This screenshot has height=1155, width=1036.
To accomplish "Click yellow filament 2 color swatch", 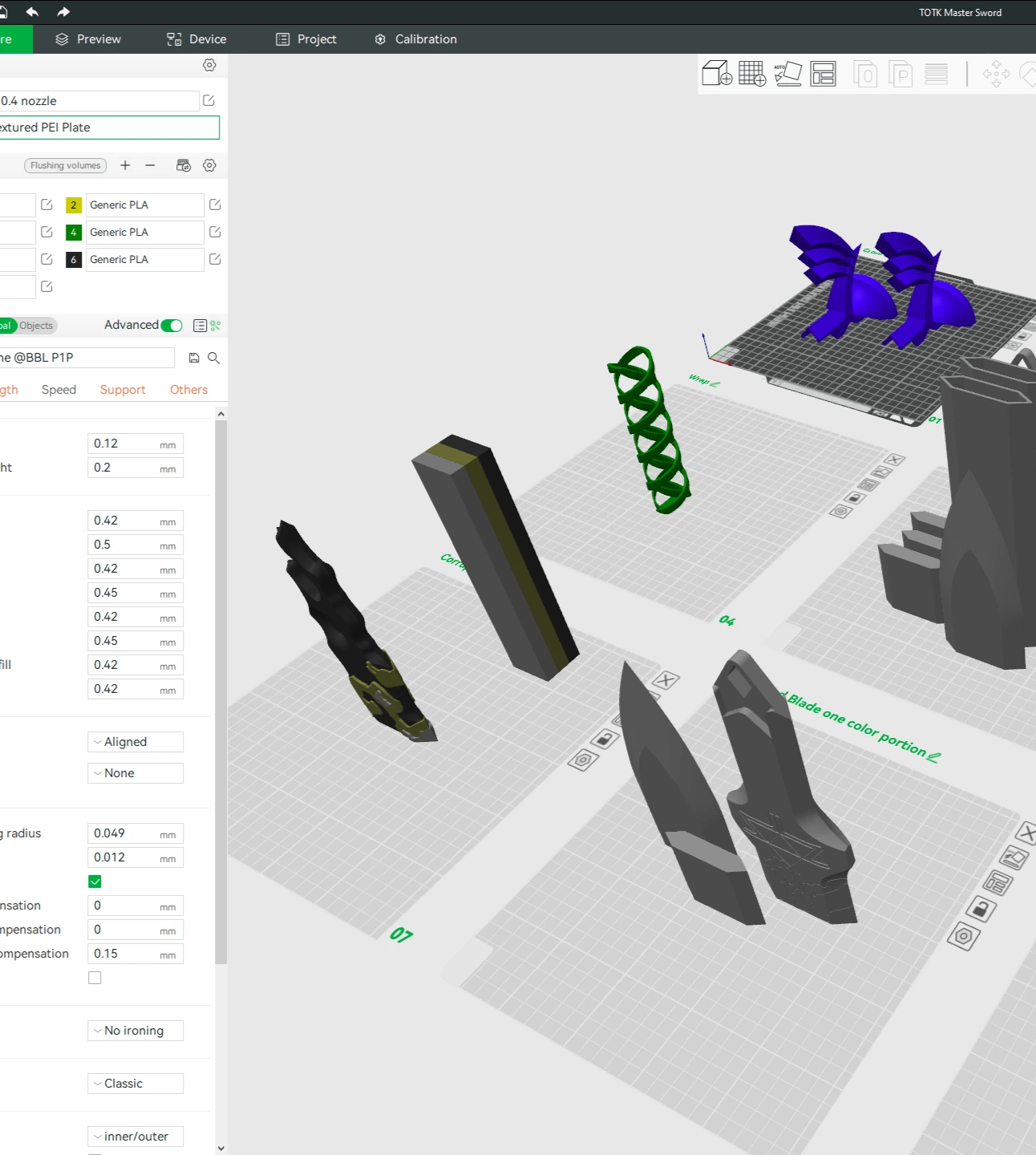I will click(74, 205).
